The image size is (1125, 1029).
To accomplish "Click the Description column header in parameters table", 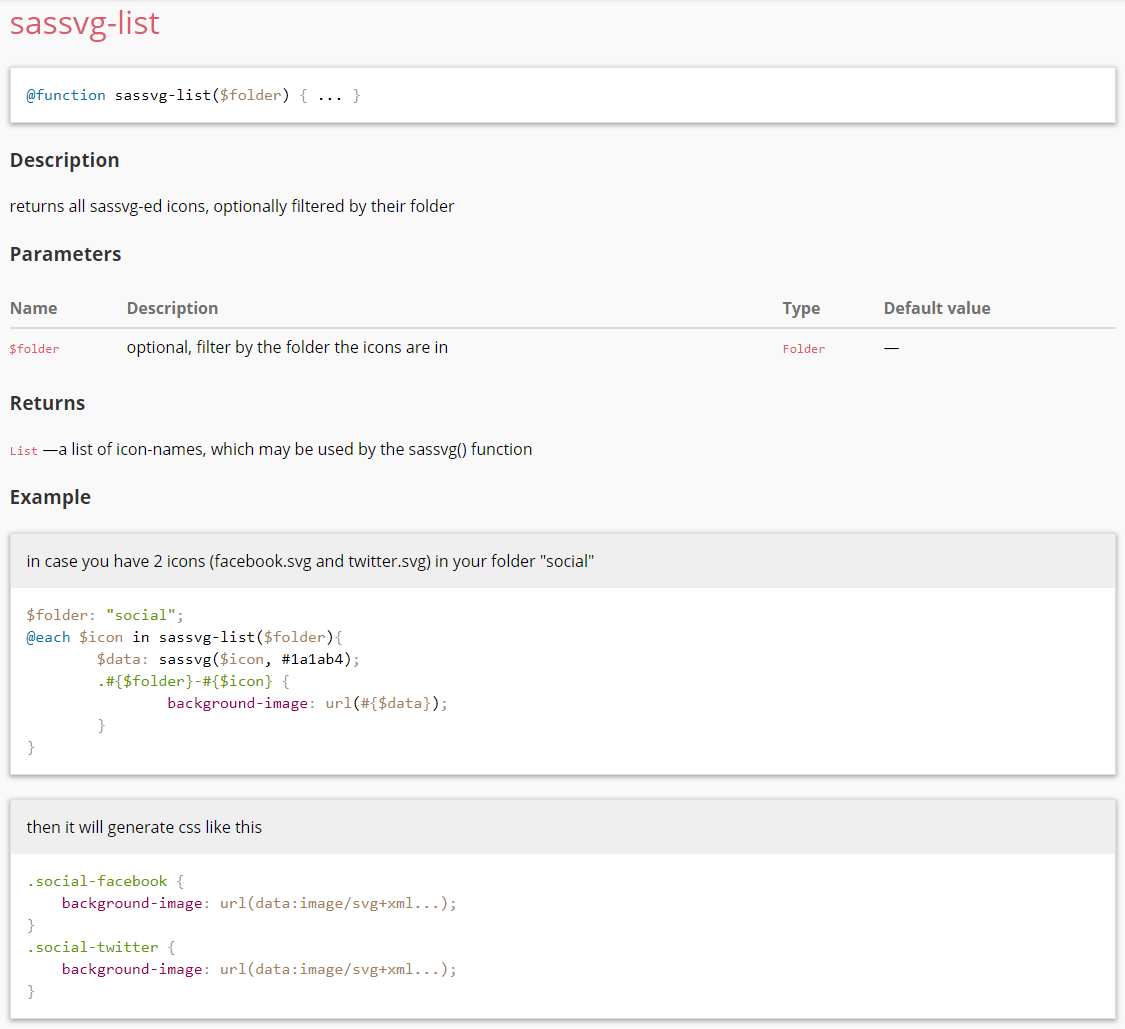I will (x=172, y=308).
